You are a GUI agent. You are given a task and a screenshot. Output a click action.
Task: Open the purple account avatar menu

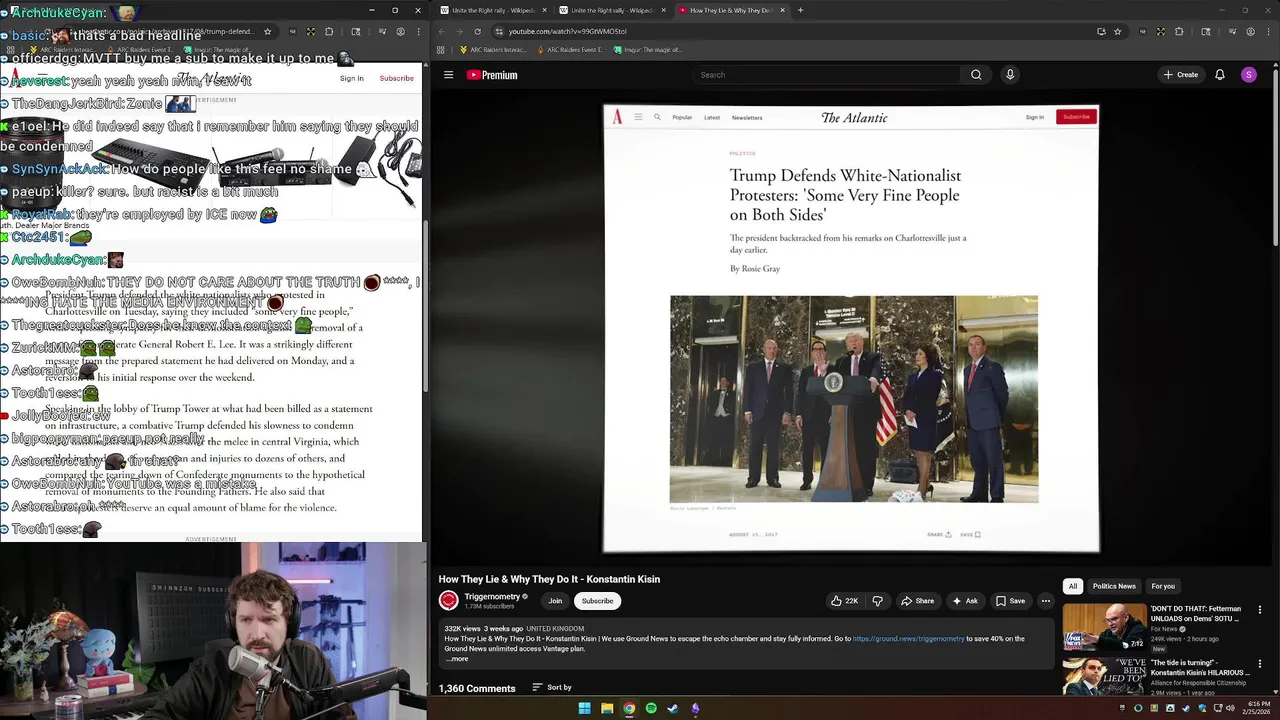click(x=1248, y=75)
